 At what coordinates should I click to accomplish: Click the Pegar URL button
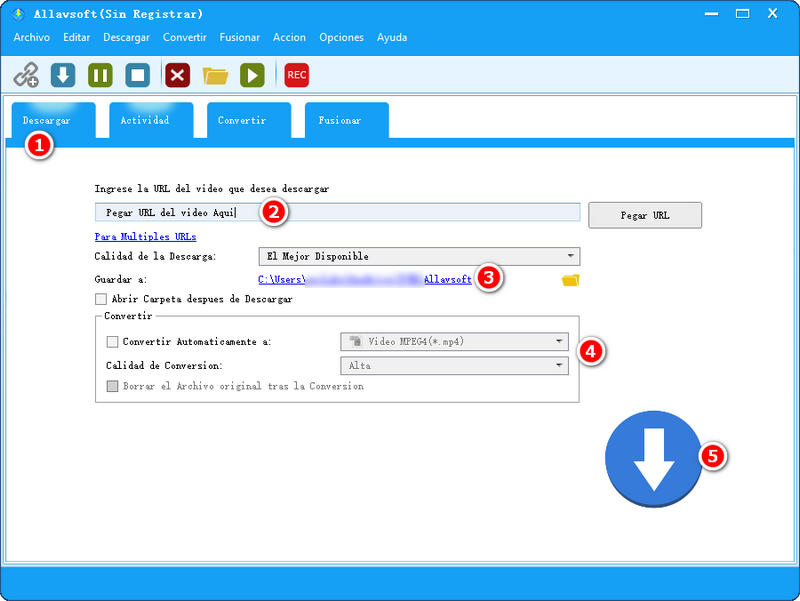click(x=645, y=215)
